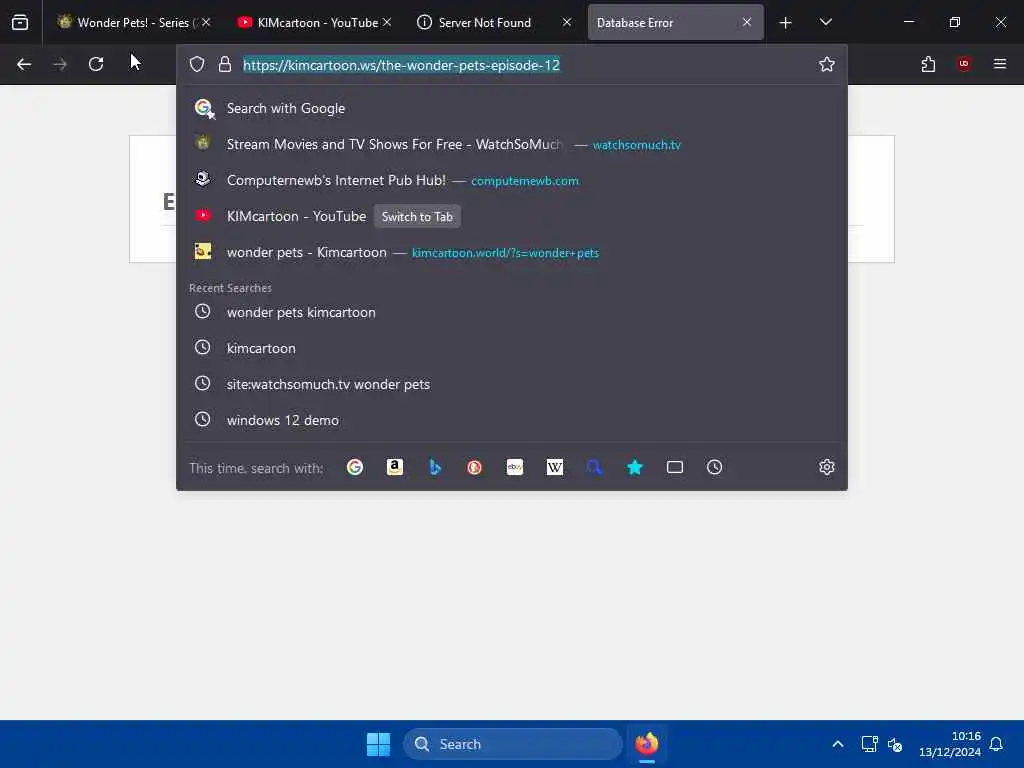Screen dimensions: 1024x768
Task: Click the Switch to Tab button
Action: pos(417,217)
